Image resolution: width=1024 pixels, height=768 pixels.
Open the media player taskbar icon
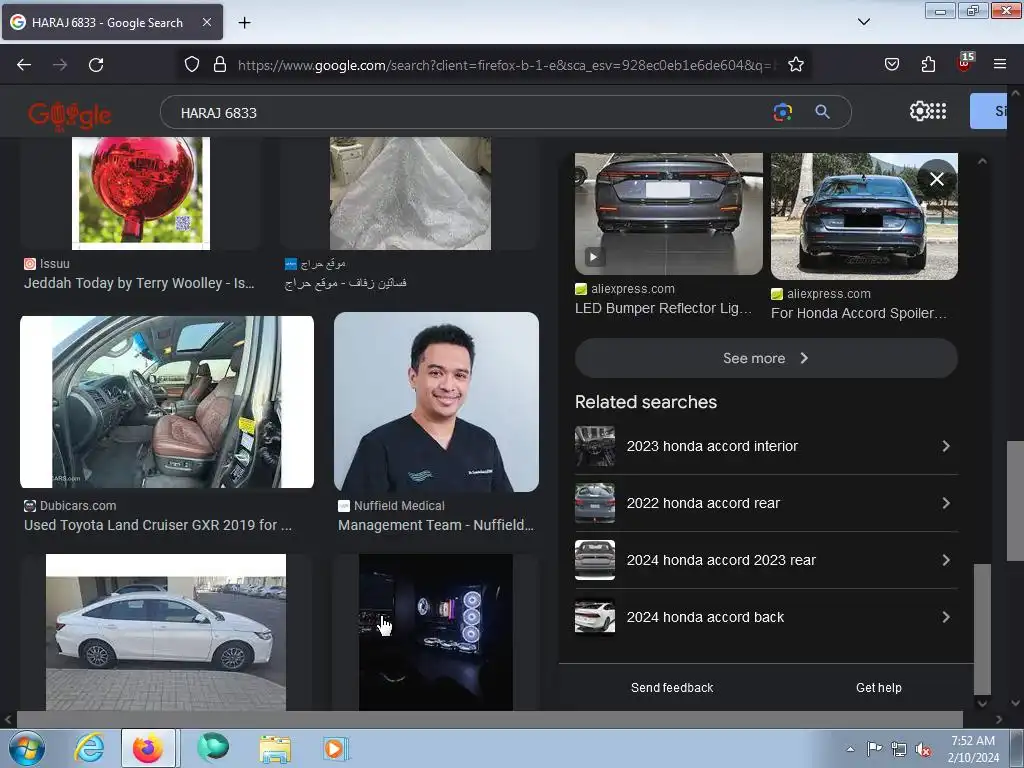coord(335,748)
